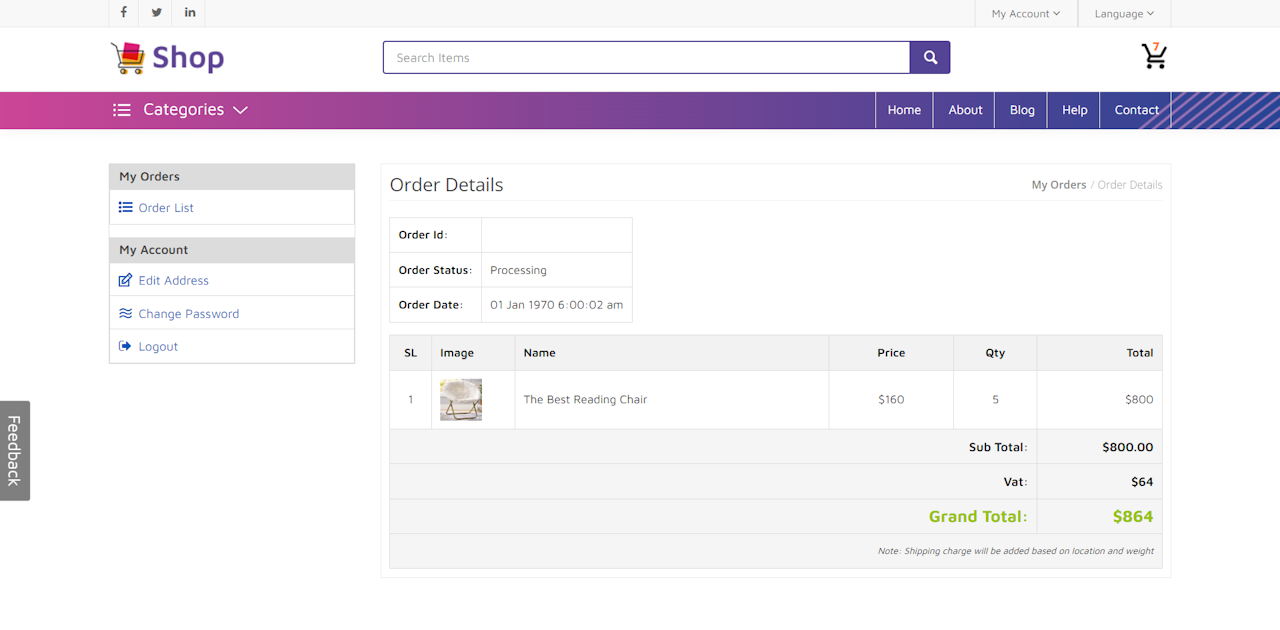1280x630 pixels.
Task: Click the reading chair product thumbnail
Action: [x=460, y=399]
